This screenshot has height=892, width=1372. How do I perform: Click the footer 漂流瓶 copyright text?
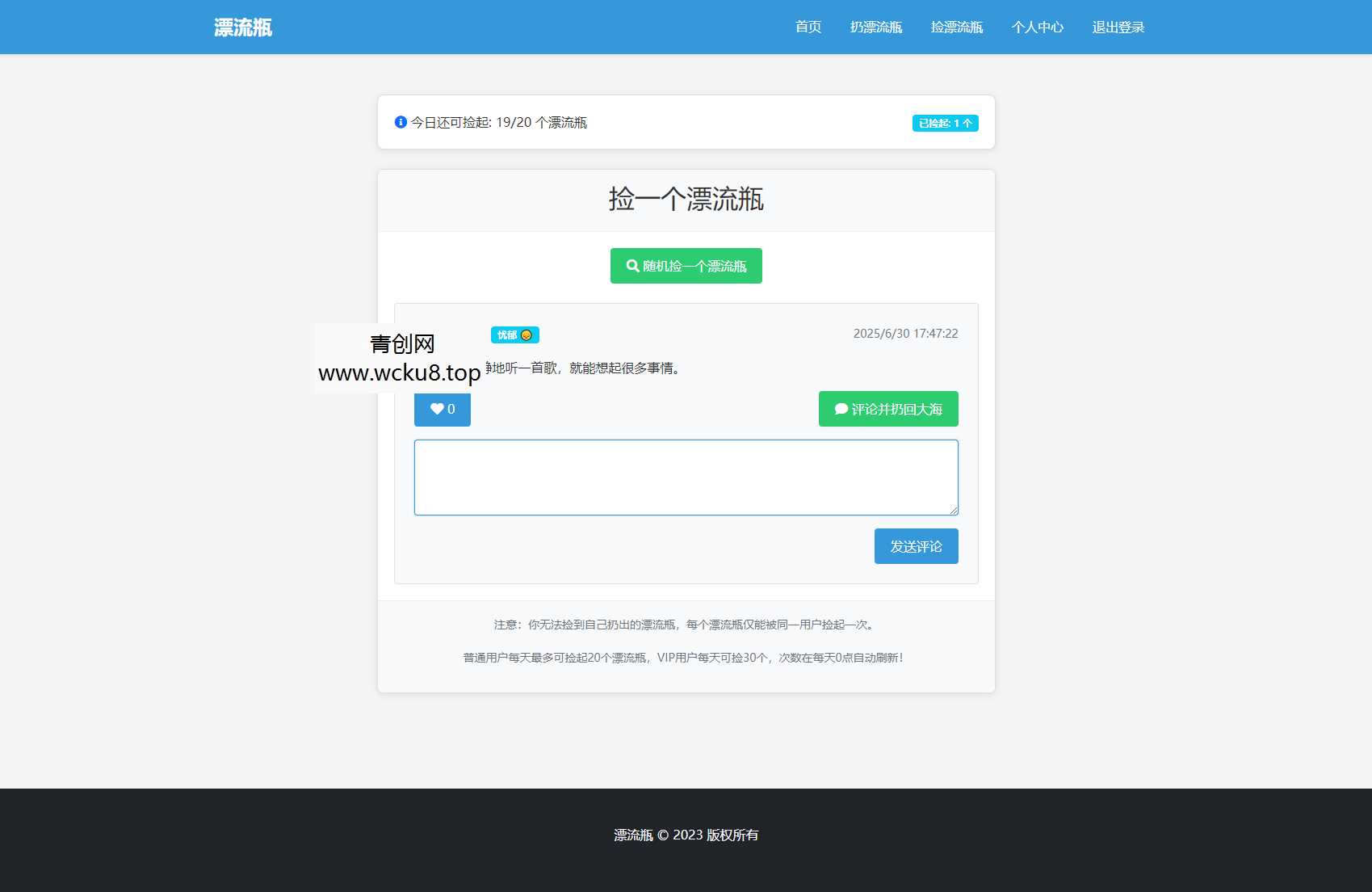click(x=631, y=835)
